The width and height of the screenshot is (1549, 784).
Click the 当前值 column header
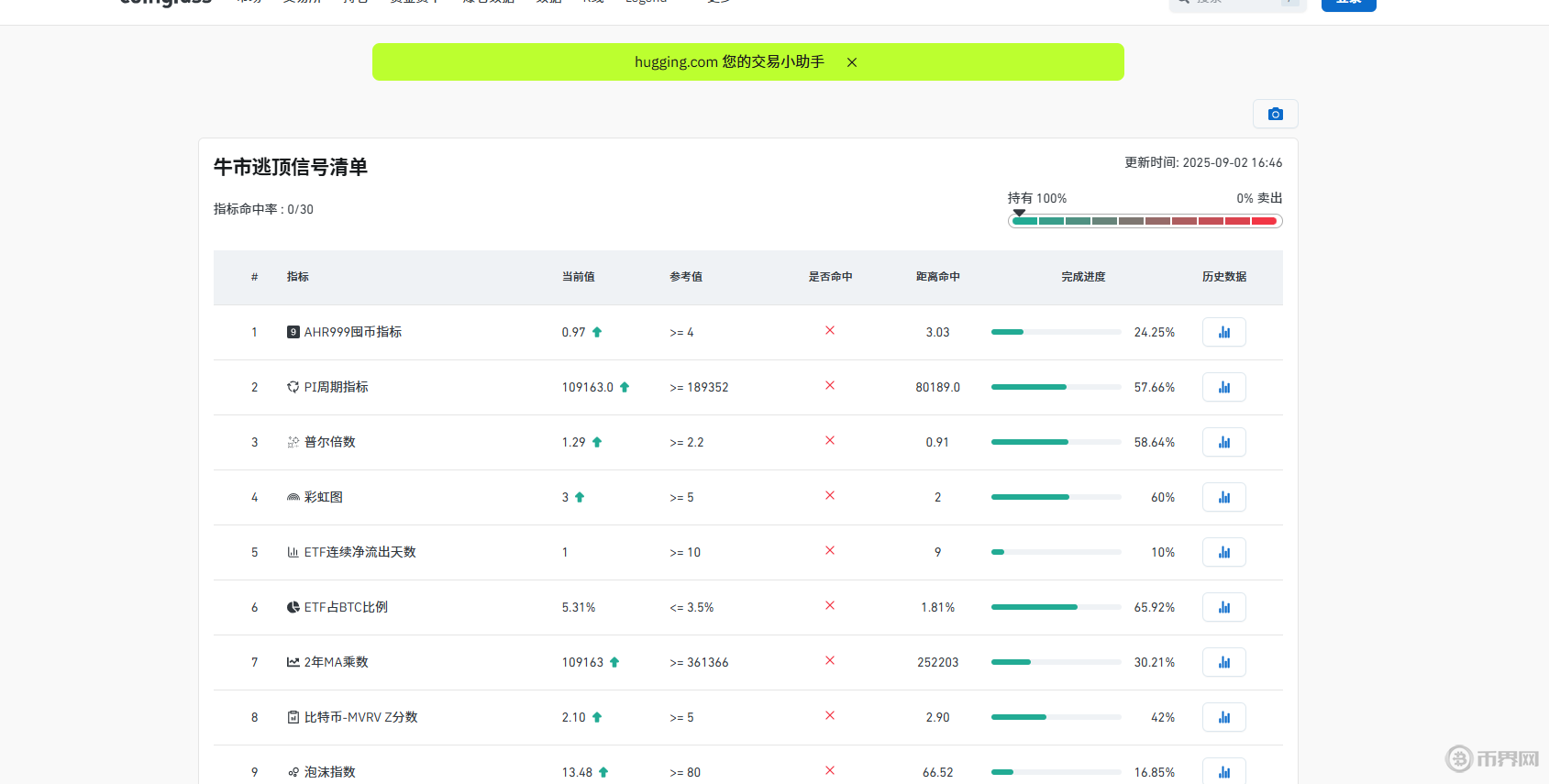[x=578, y=277]
